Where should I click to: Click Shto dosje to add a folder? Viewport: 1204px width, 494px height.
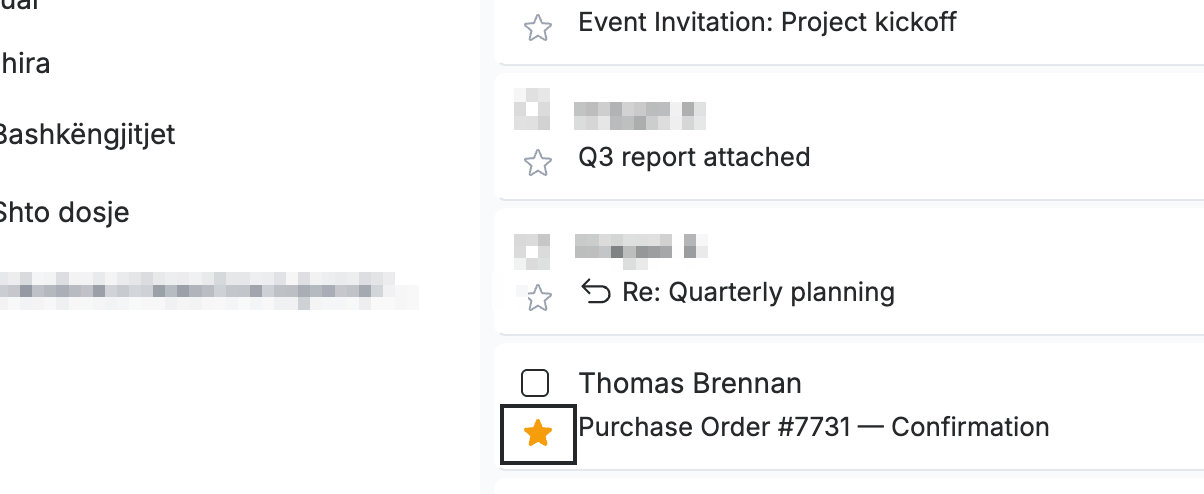click(64, 212)
